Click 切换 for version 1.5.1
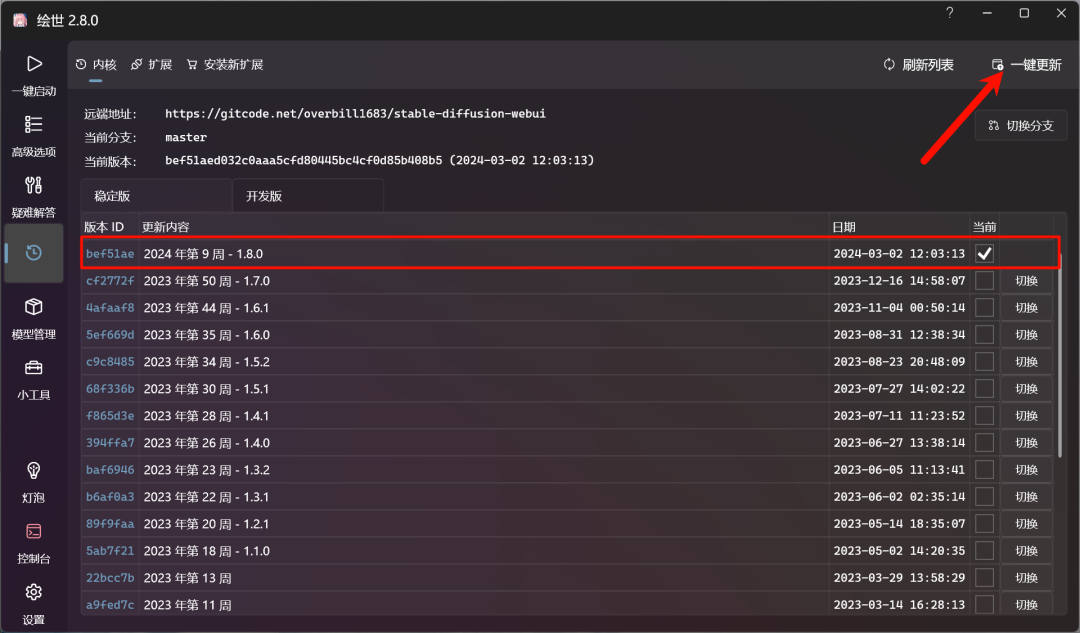This screenshot has height=633, width=1080. tap(1026, 388)
